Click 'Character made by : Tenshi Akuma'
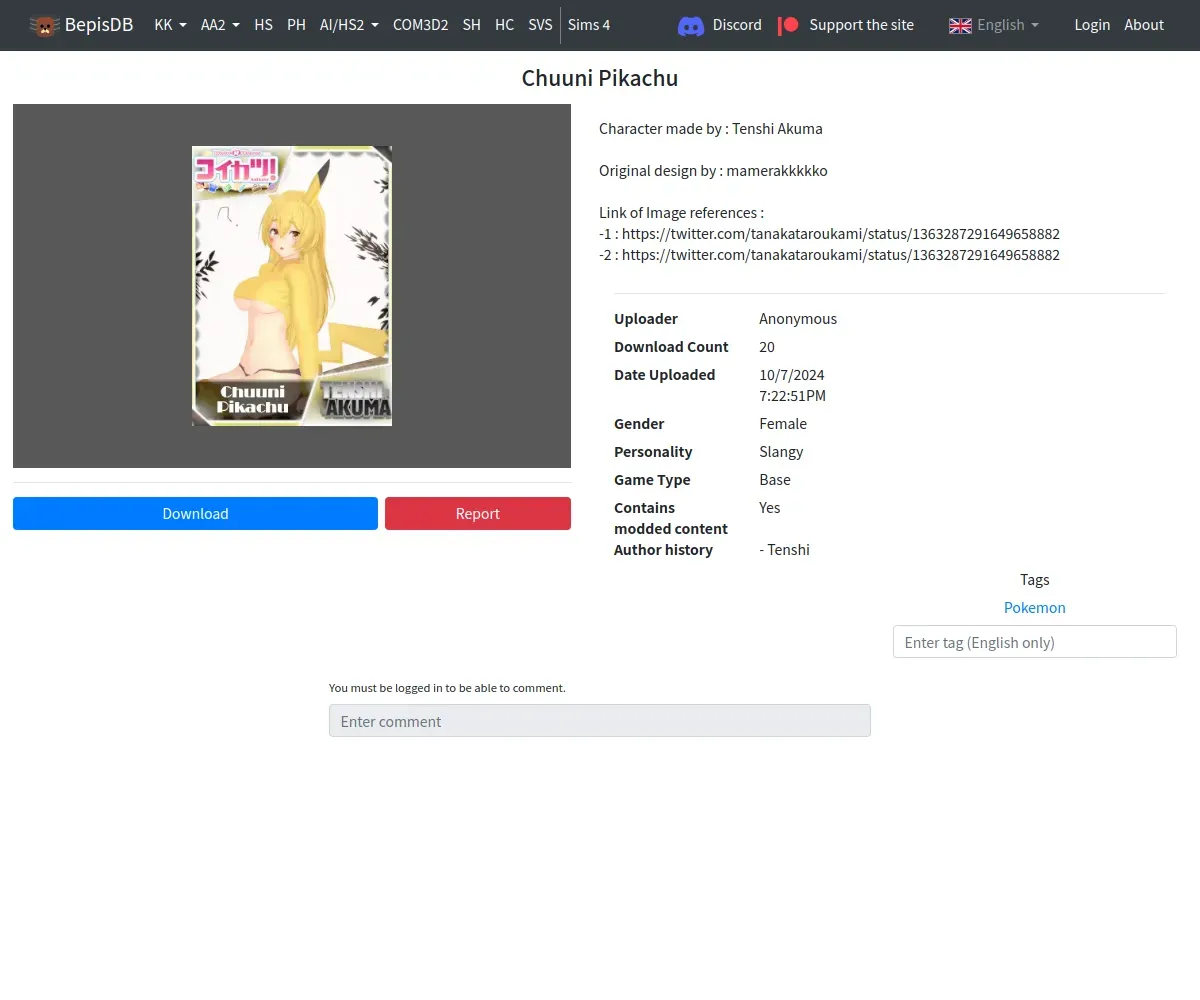This screenshot has height=1000, width=1200. pos(711,129)
